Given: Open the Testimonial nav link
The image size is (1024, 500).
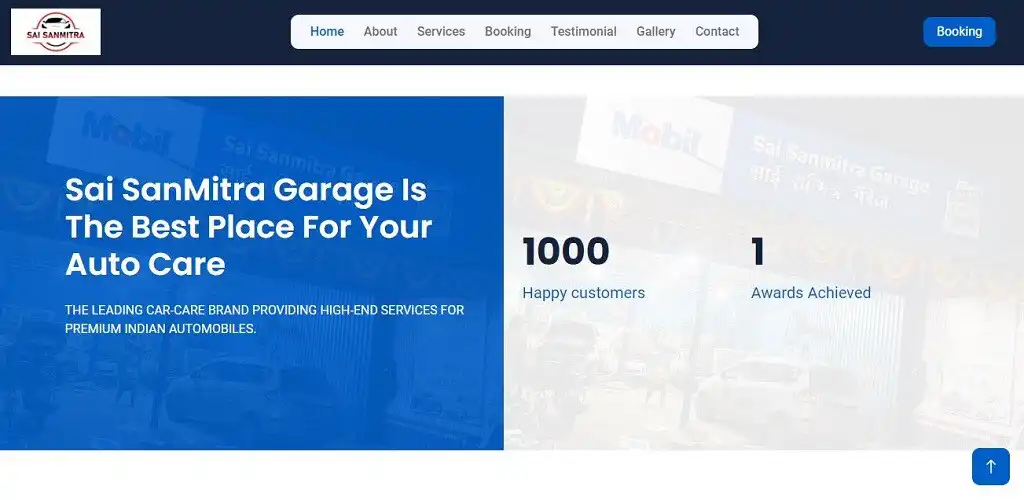Looking at the screenshot, I should [x=583, y=31].
